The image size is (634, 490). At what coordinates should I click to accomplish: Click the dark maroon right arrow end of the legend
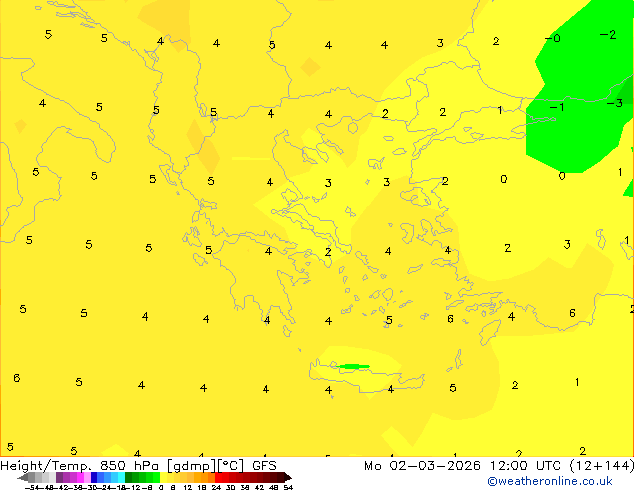coord(287,478)
